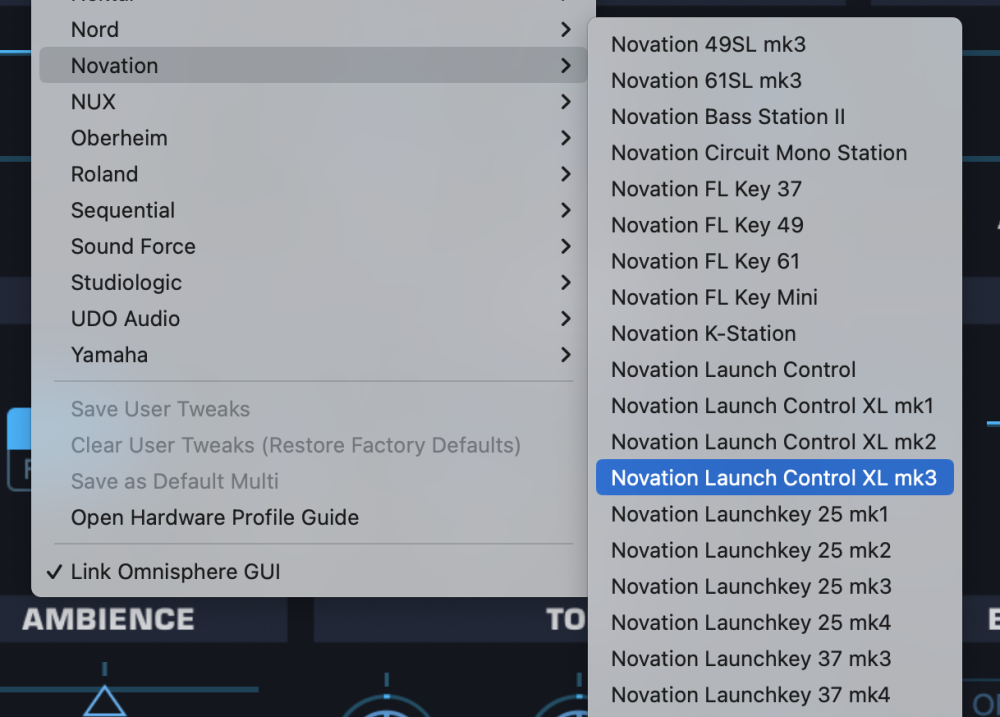Select Novation Launchkey 37 mk4
Image resolution: width=1000 pixels, height=717 pixels.
pyautogui.click(x=750, y=694)
